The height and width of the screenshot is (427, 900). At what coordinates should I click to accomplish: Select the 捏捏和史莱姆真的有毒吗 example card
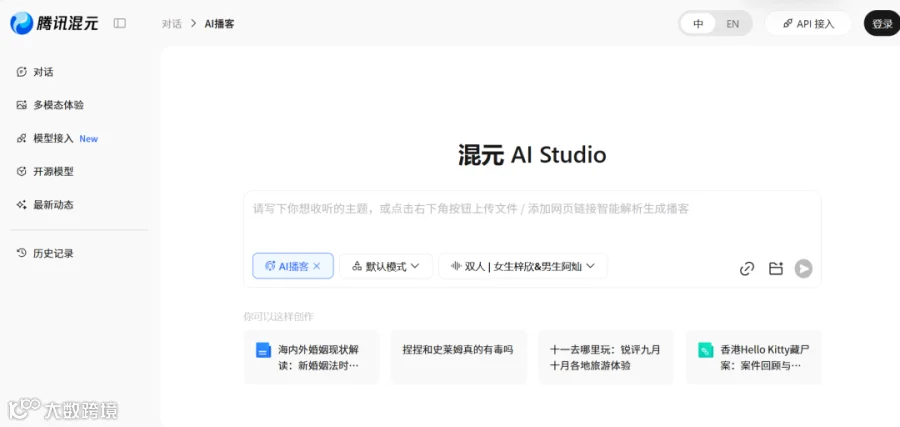click(x=459, y=357)
